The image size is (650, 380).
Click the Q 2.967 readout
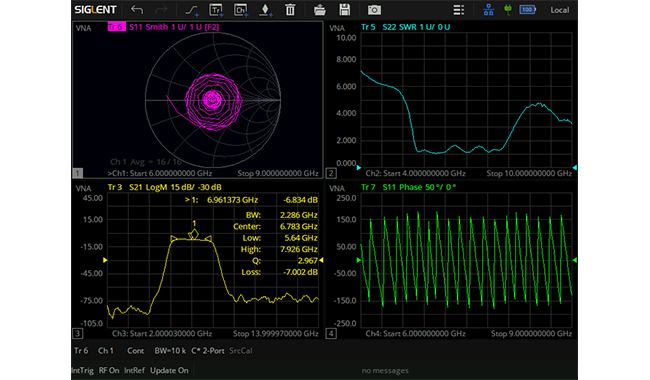285,261
